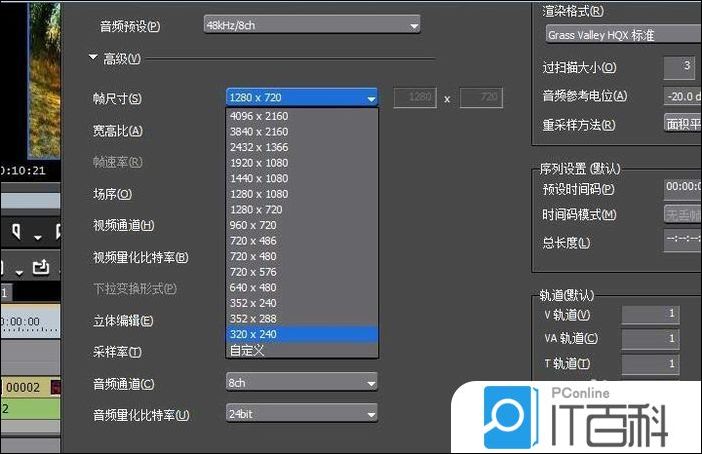The height and width of the screenshot is (454, 702).
Task: Open 渲染格式 Grass Valley HQX dropdown
Action: (624, 34)
